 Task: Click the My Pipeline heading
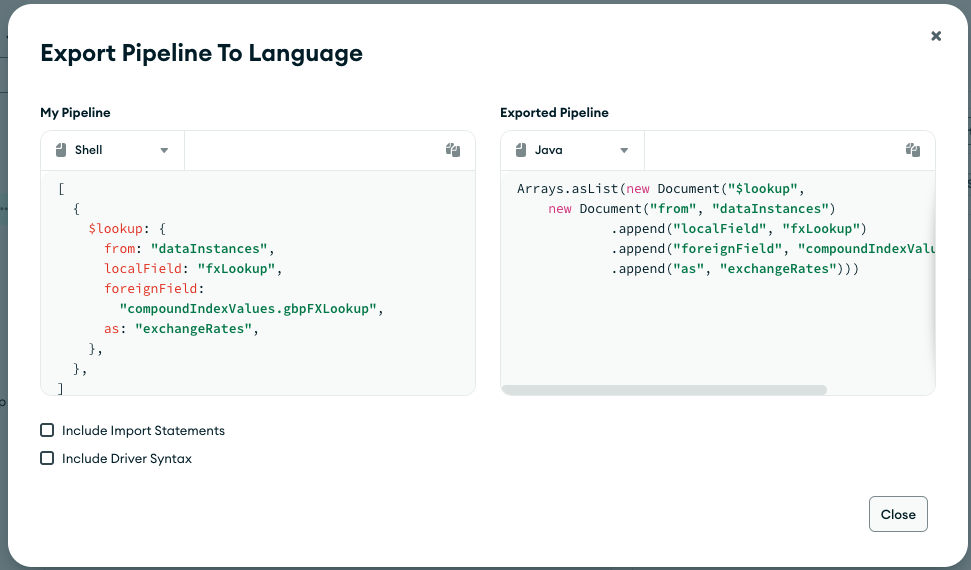(75, 113)
